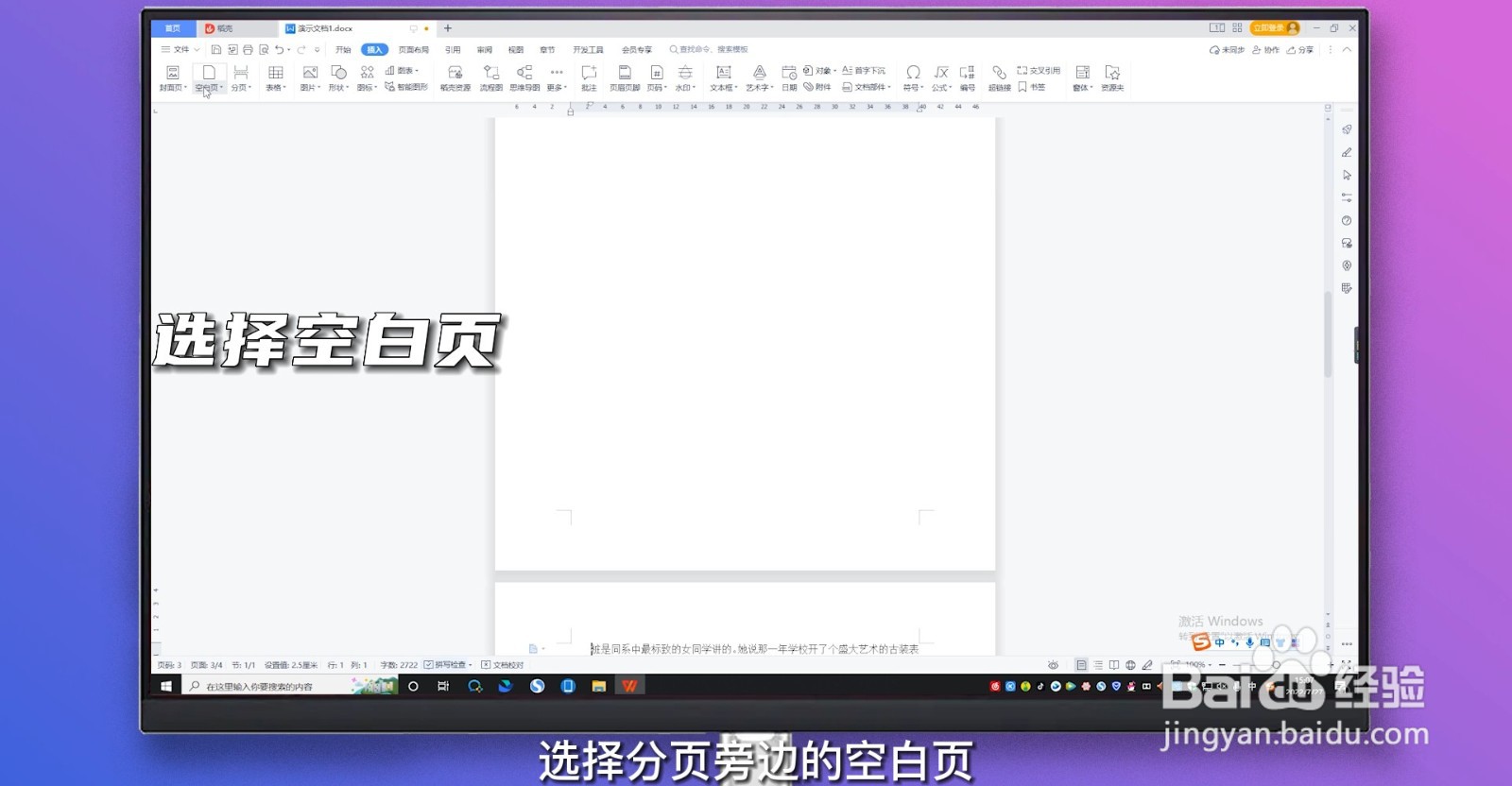The width and height of the screenshot is (1512, 786).
Task: Click the new tab plus button
Action: point(448,28)
